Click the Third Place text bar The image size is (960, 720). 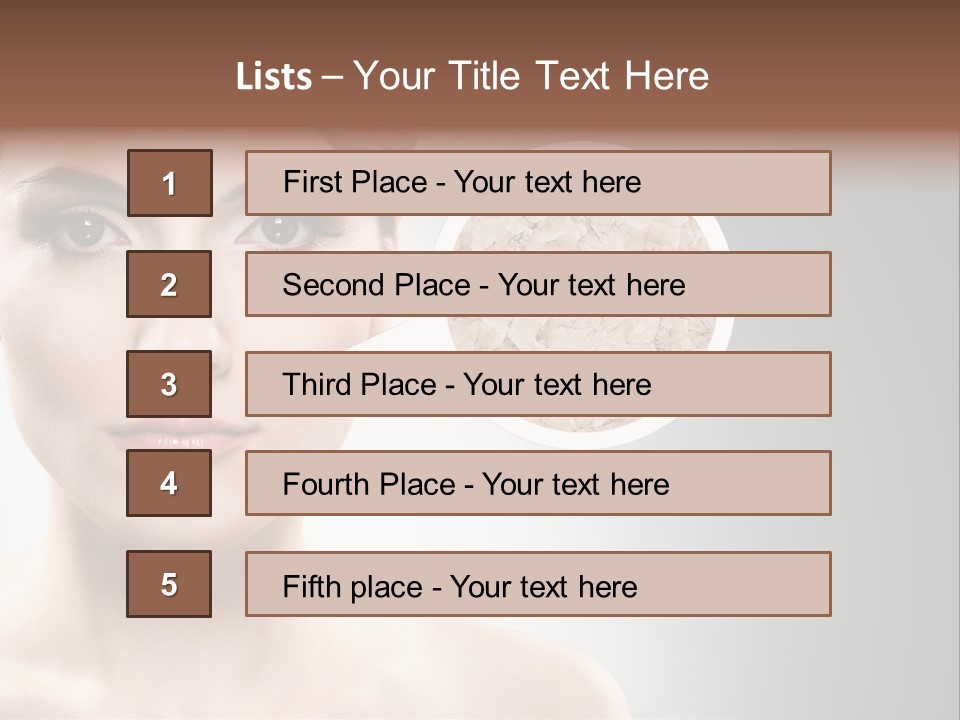[x=538, y=384]
